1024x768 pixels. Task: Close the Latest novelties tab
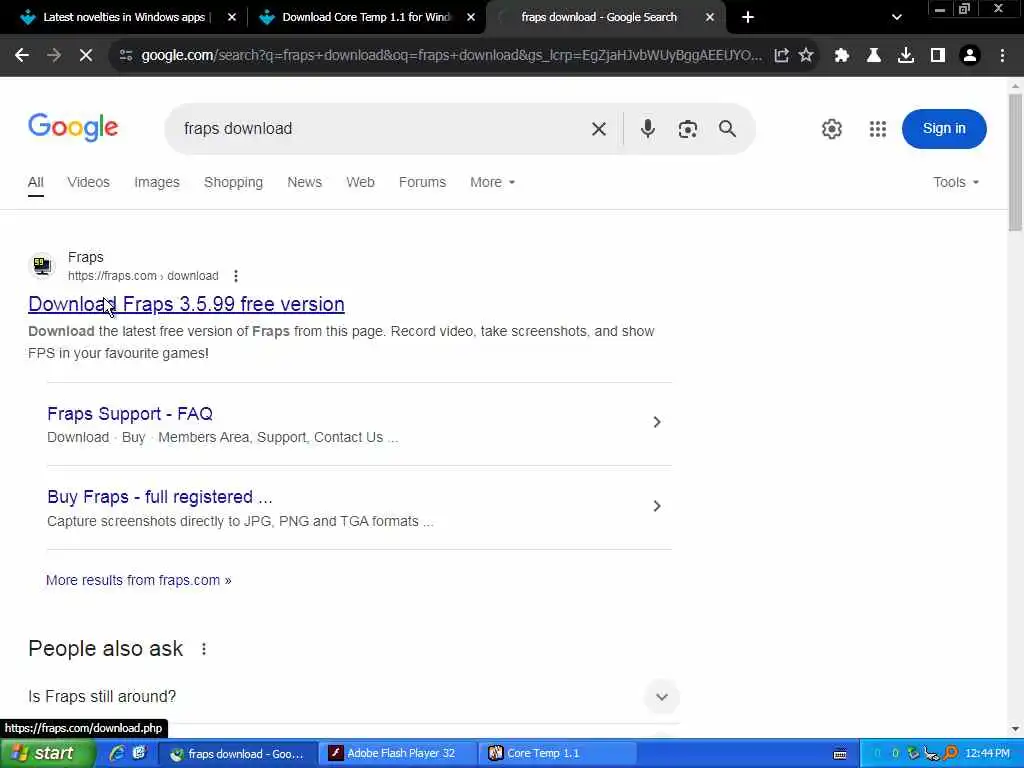pos(231,18)
